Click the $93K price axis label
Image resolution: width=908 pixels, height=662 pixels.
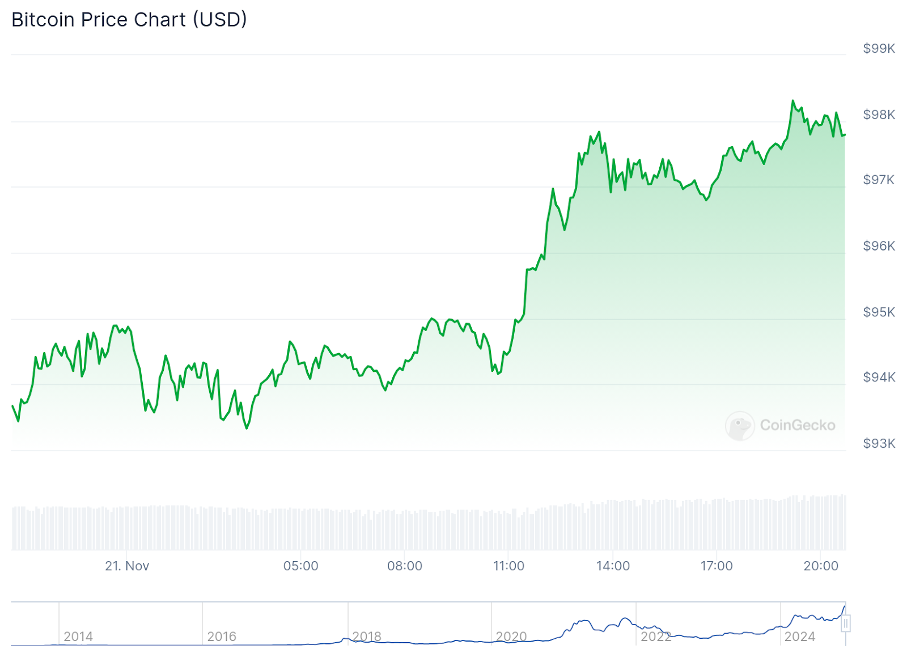(x=879, y=443)
